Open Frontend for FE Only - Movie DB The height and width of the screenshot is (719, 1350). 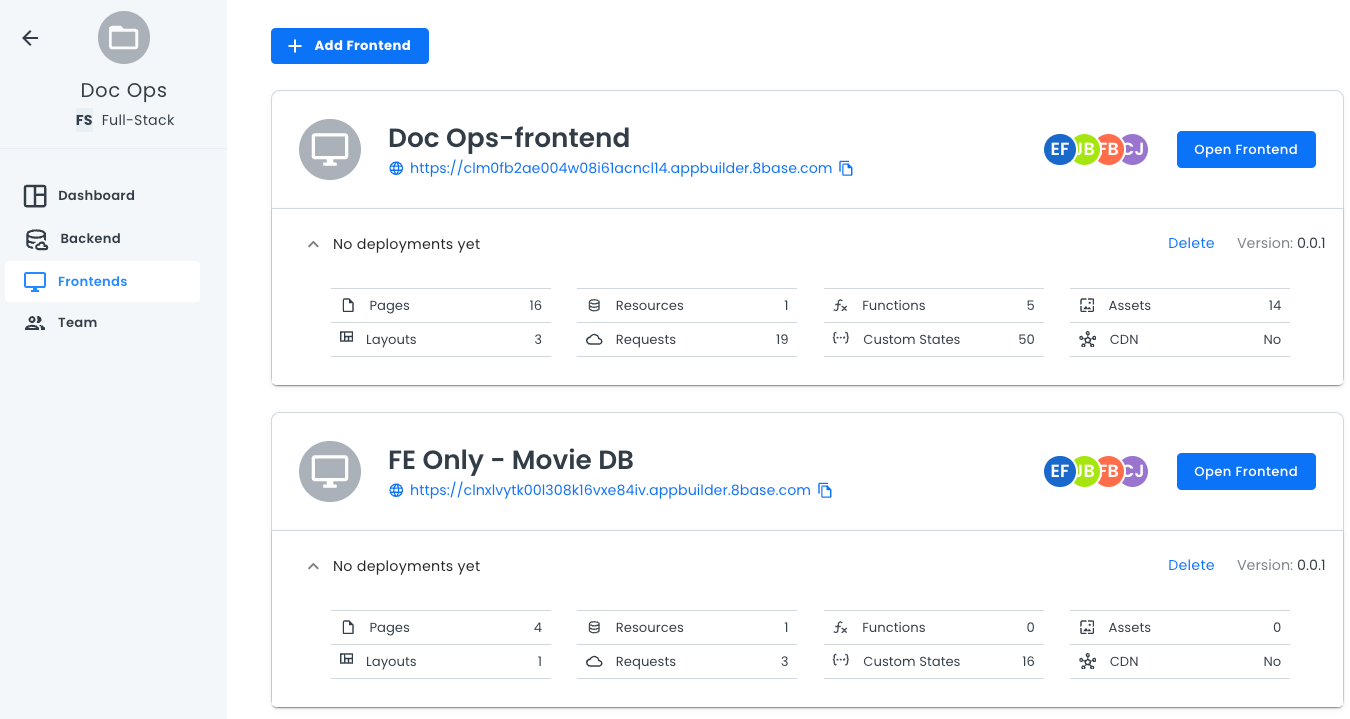tap(1245, 472)
